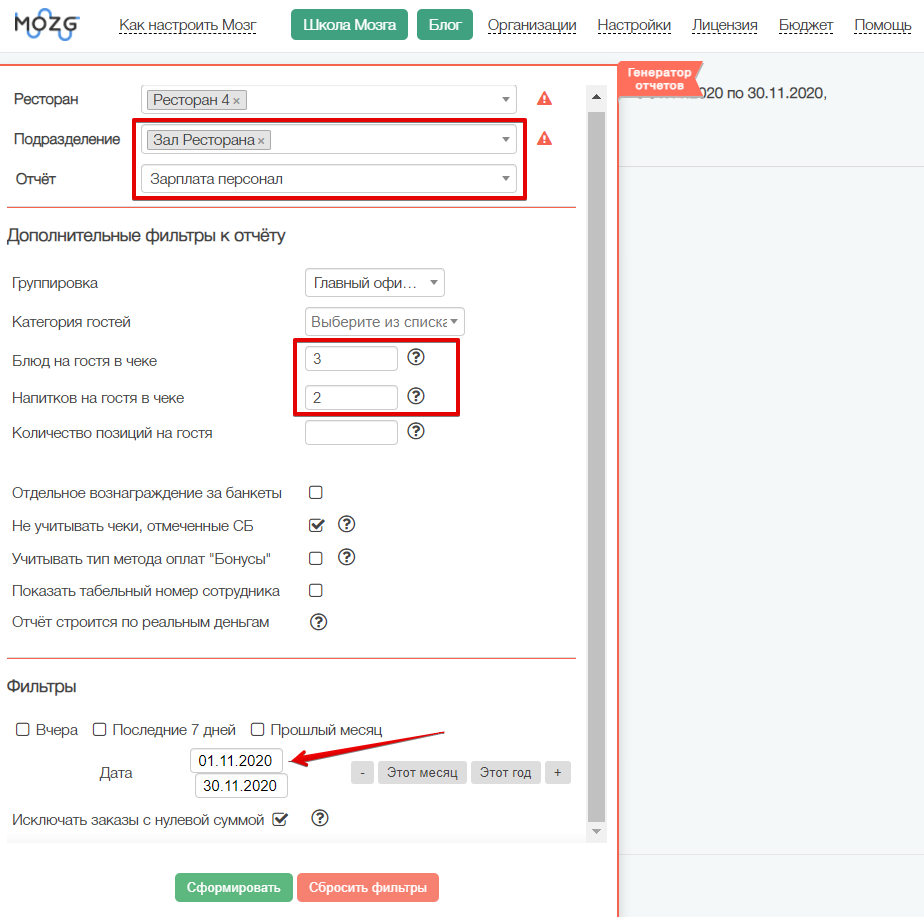Click warning icon next to Ресторан field
924x917 pixels.
click(x=544, y=99)
